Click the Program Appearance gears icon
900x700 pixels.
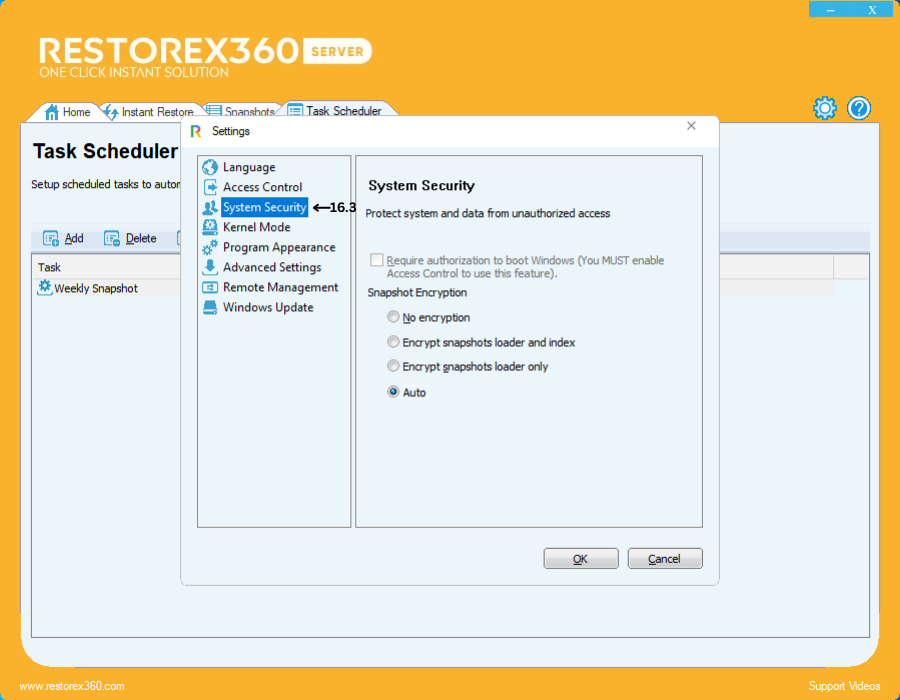[x=210, y=247]
